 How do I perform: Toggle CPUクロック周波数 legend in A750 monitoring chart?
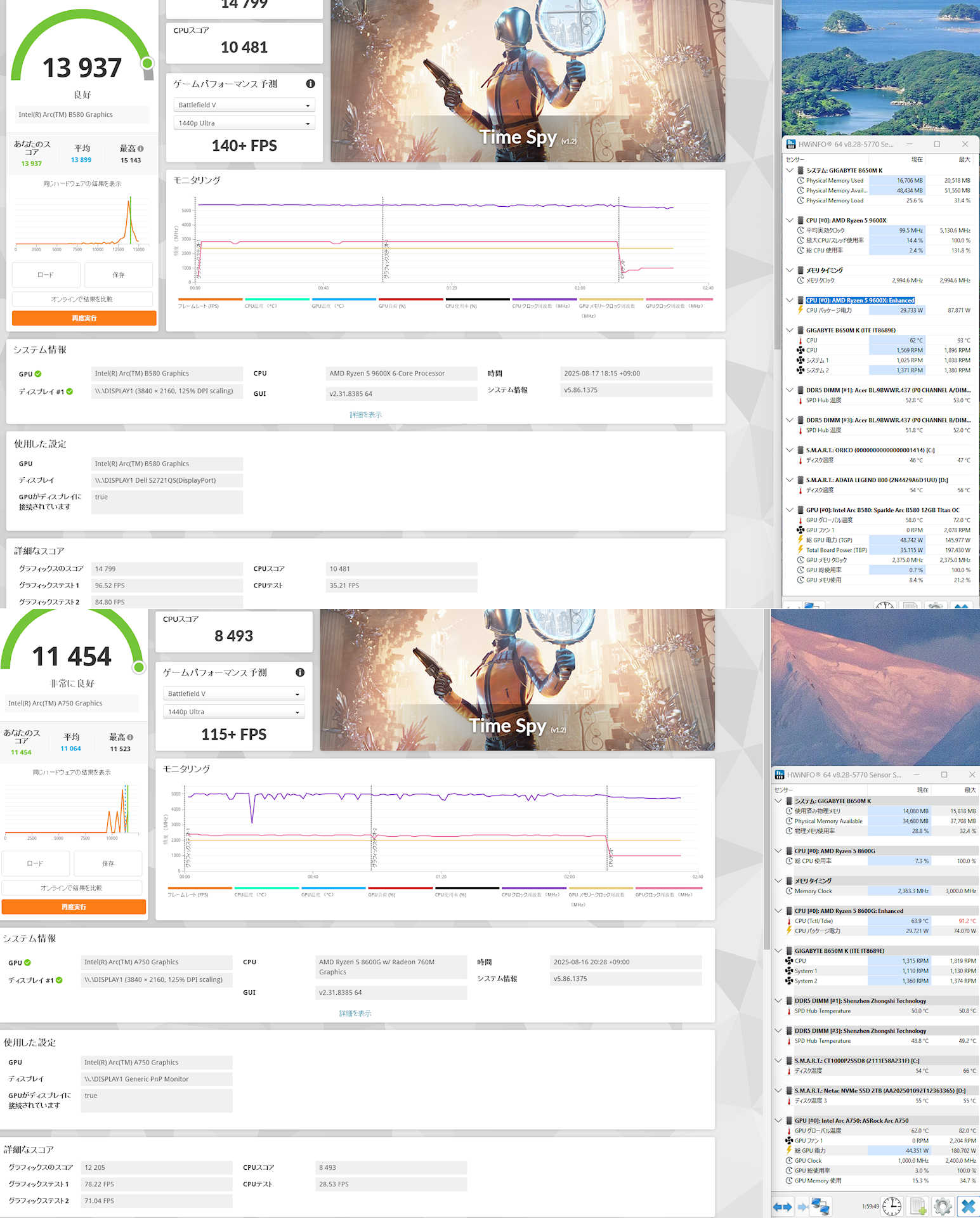point(534,893)
